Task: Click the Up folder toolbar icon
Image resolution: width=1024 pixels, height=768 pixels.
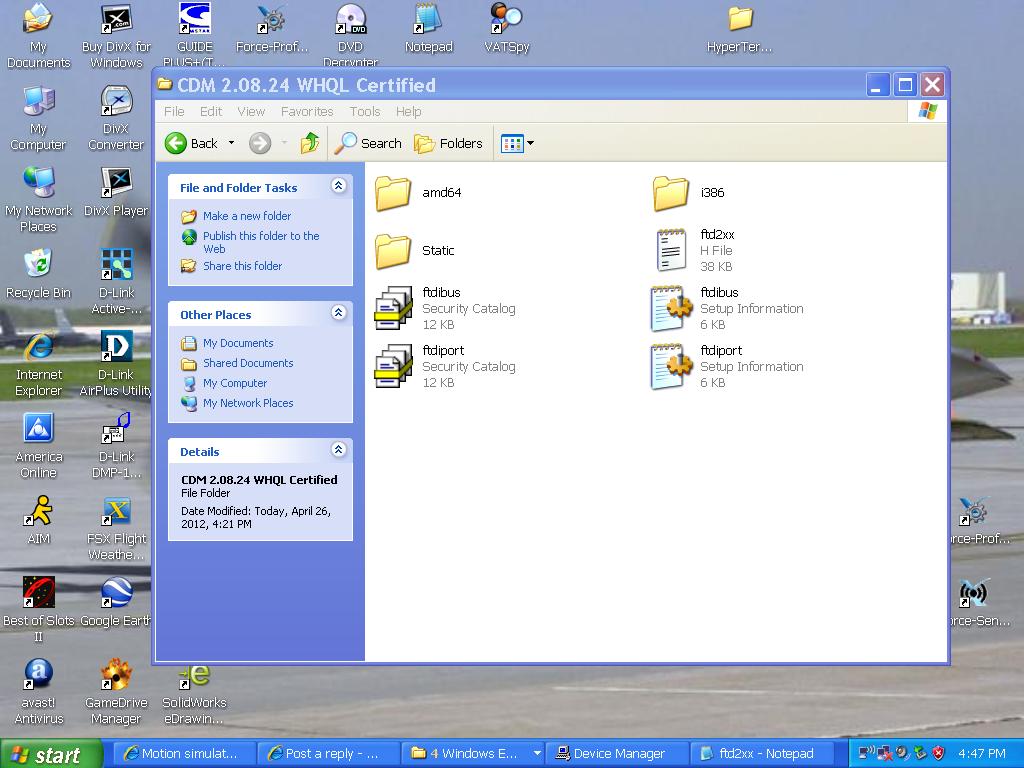Action: coord(310,143)
